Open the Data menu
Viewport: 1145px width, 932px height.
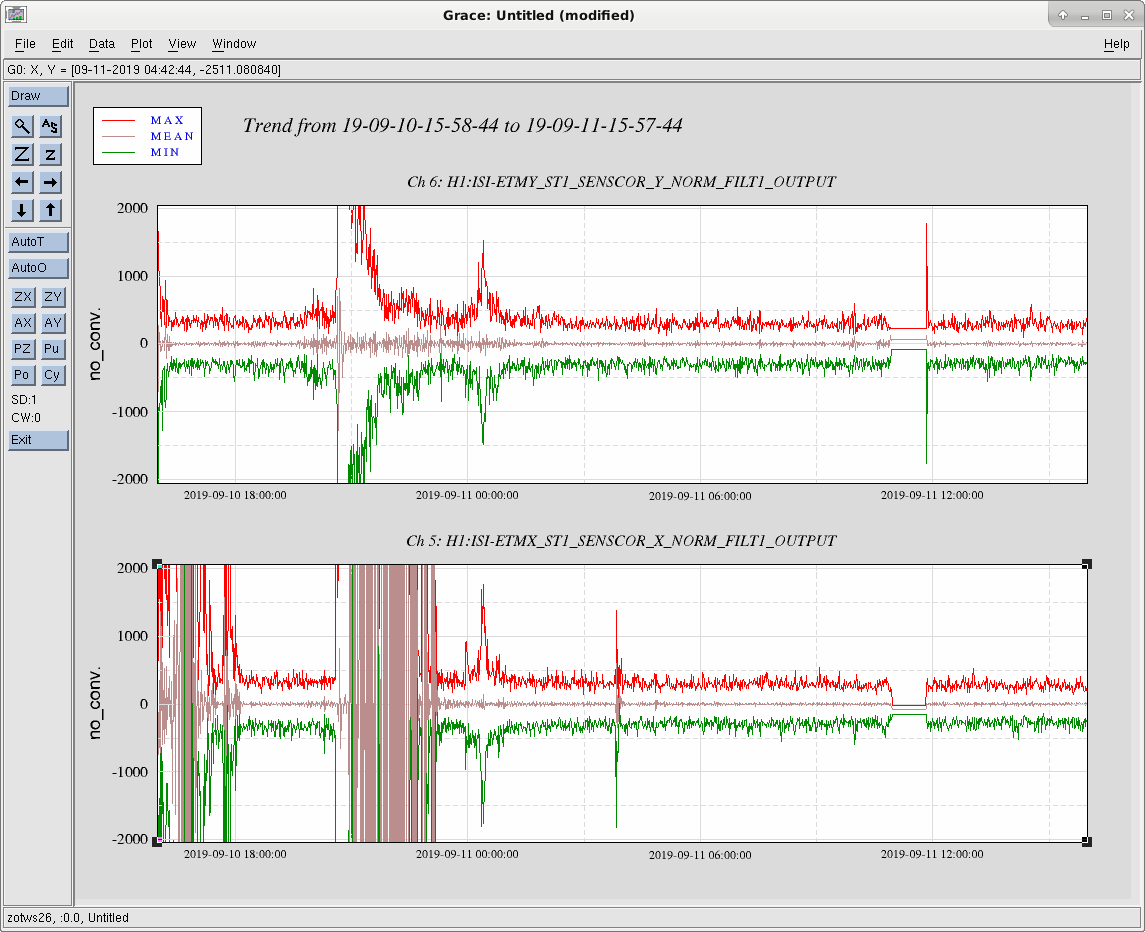pyautogui.click(x=102, y=44)
